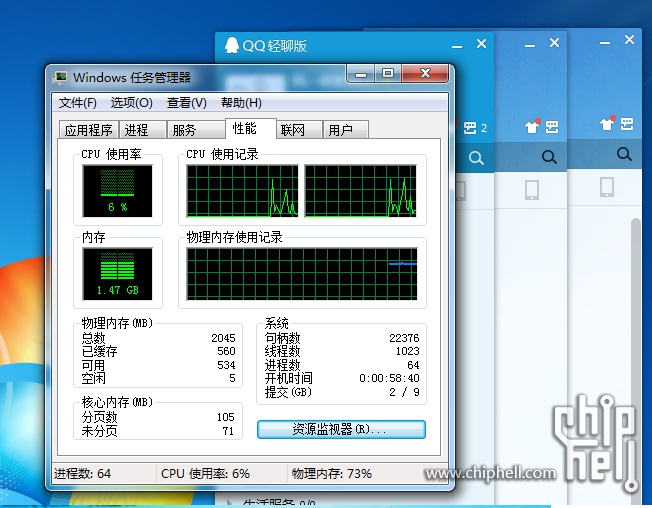652x508 pixels.
Task: Click the middle QQ window's message box icon
Action: (x=552, y=126)
